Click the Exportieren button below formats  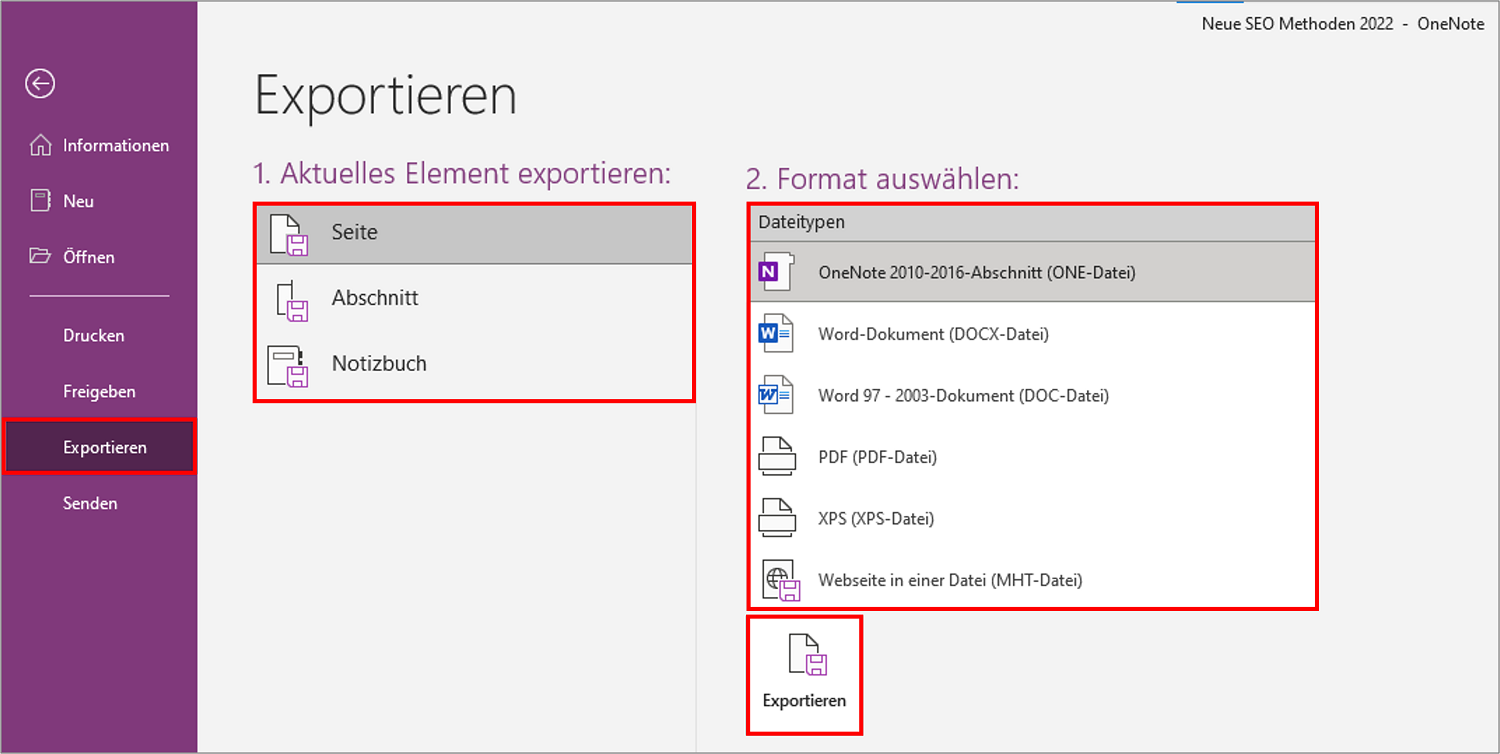click(x=804, y=675)
